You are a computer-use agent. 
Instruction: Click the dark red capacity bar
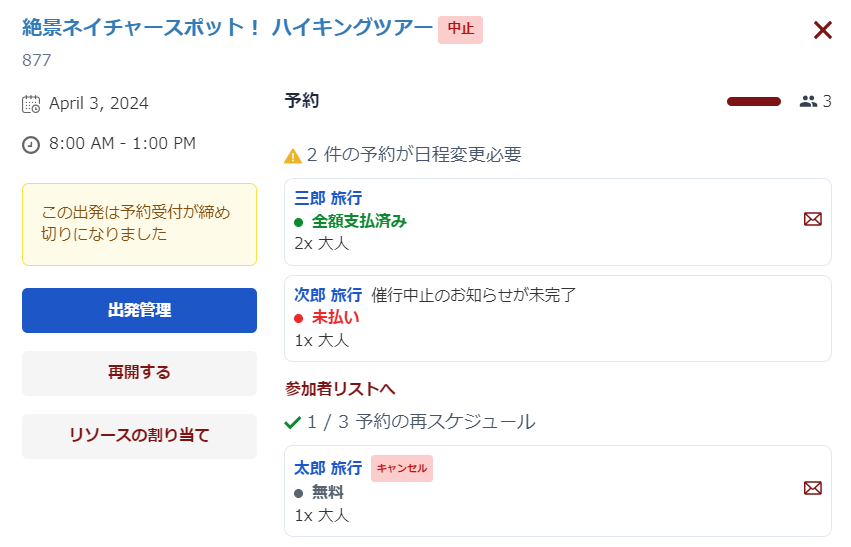pyautogui.click(x=753, y=101)
